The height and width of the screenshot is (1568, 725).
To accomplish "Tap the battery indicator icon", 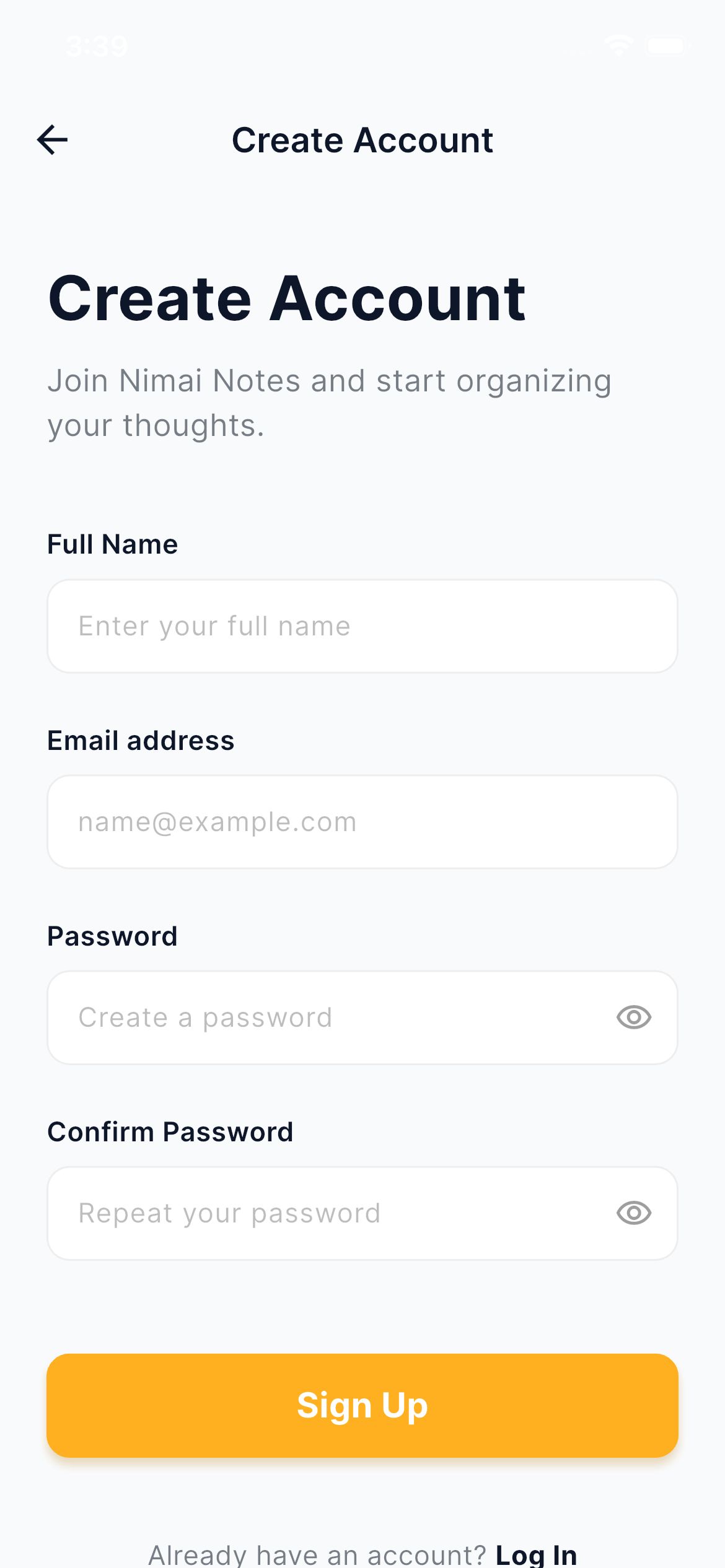I will (667, 46).
